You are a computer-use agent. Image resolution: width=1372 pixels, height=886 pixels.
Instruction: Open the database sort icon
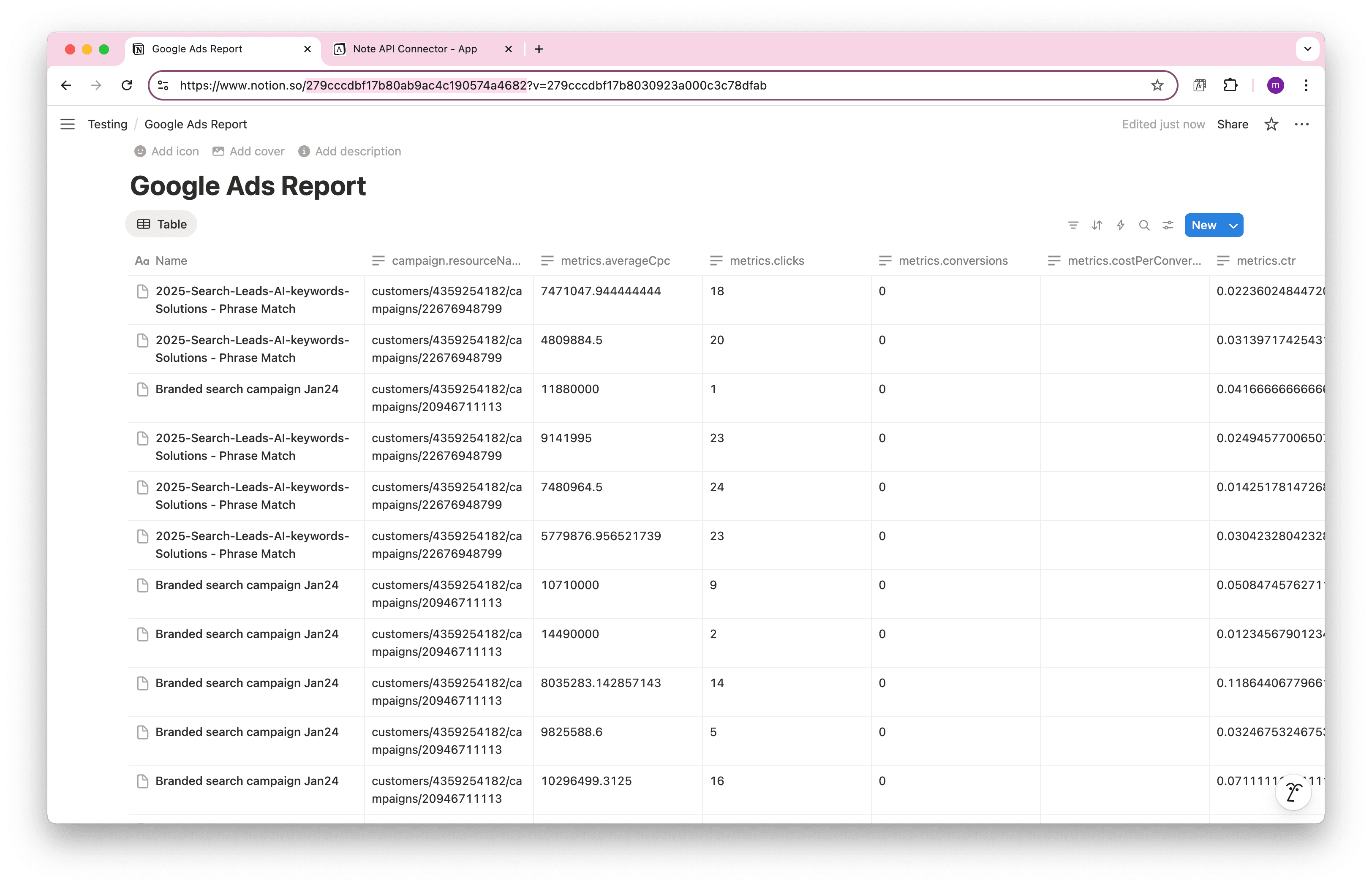pos(1097,225)
